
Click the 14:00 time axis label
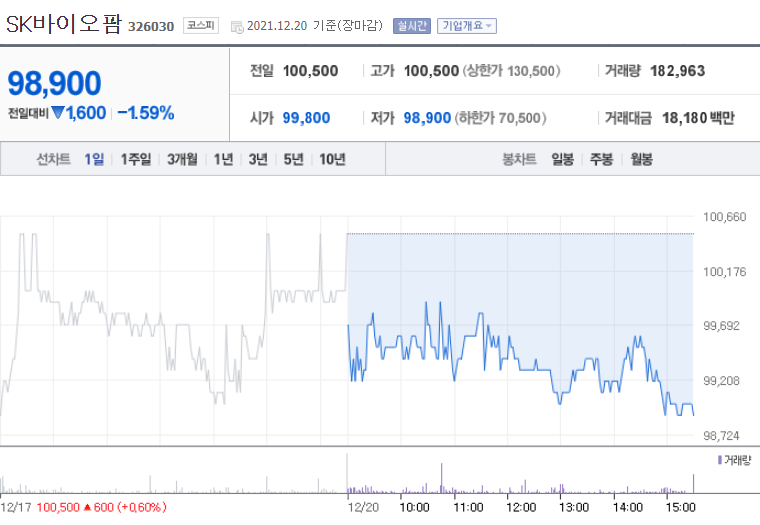[x=628, y=508]
